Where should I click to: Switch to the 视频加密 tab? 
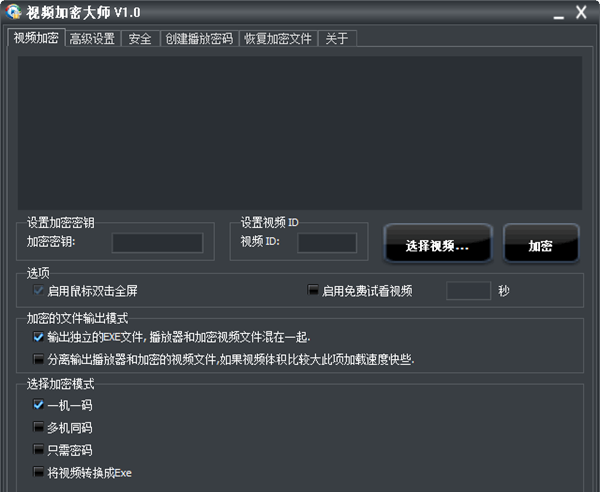coord(36,38)
